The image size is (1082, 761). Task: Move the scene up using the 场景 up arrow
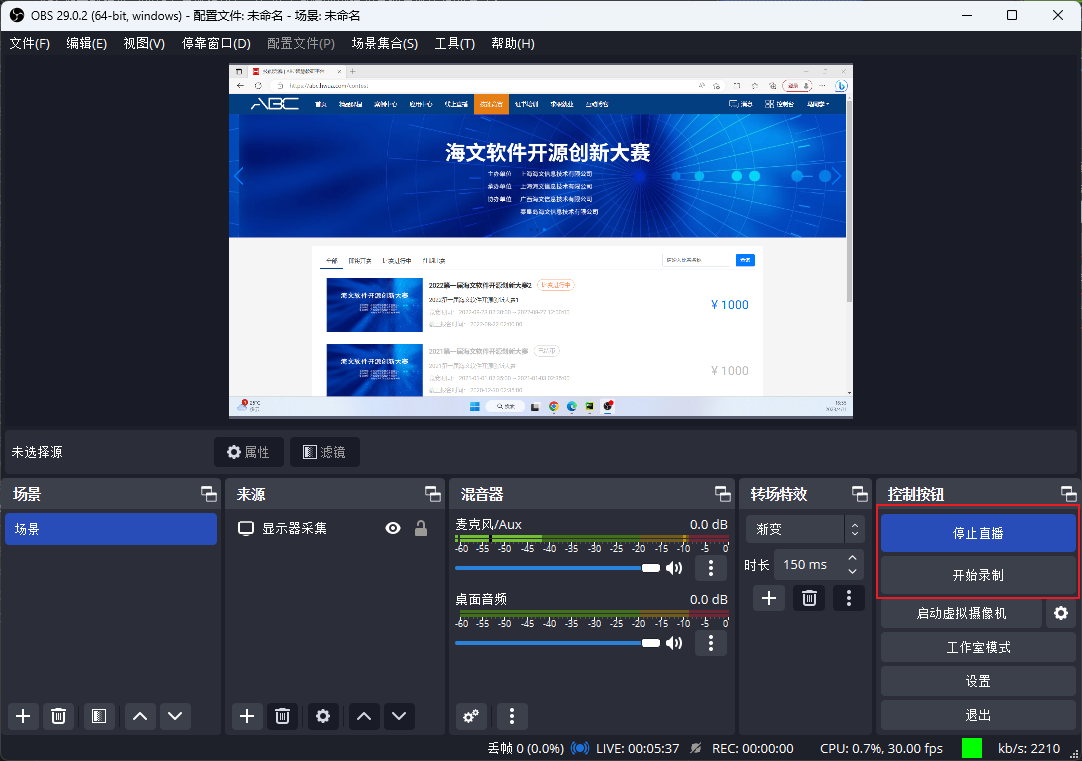click(140, 716)
